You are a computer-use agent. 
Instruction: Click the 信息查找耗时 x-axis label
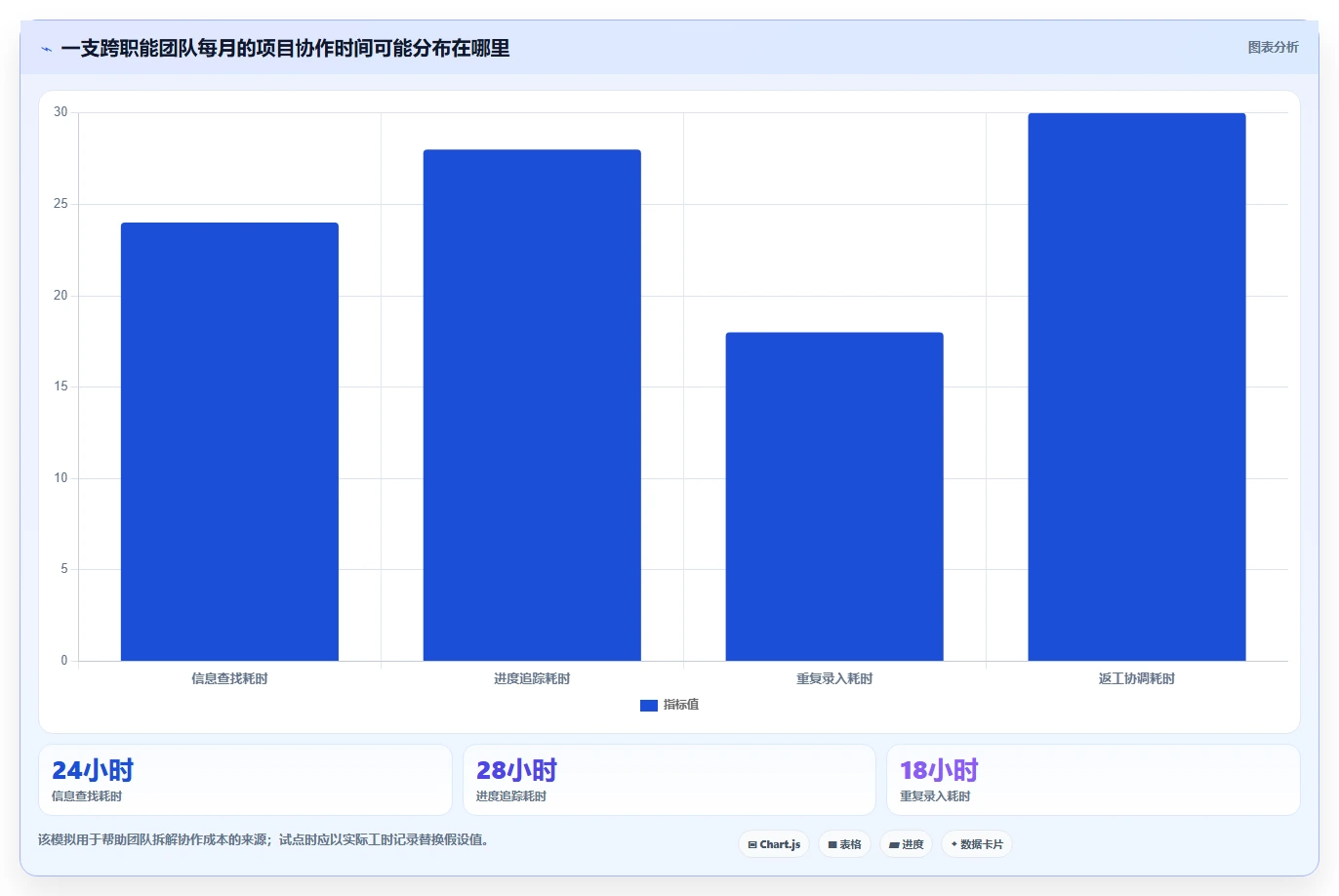coord(229,678)
